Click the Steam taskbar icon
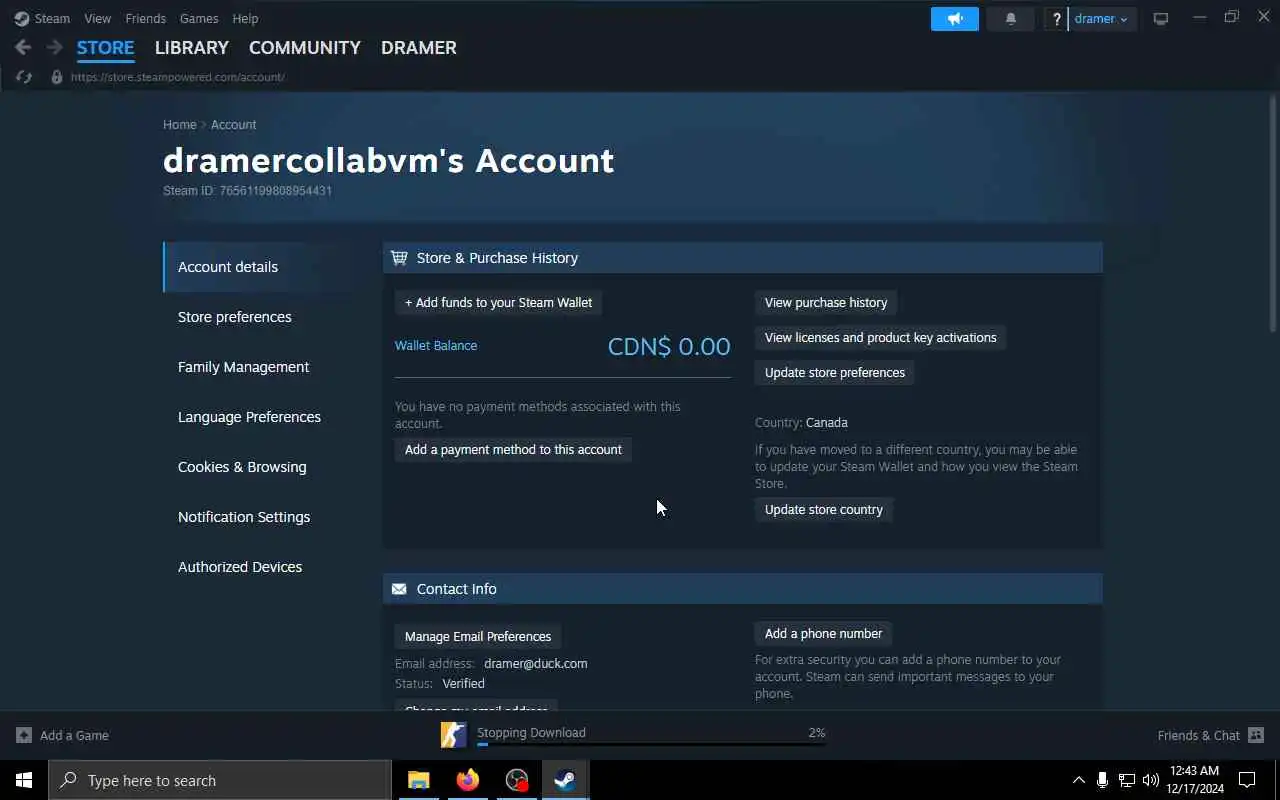 565,780
